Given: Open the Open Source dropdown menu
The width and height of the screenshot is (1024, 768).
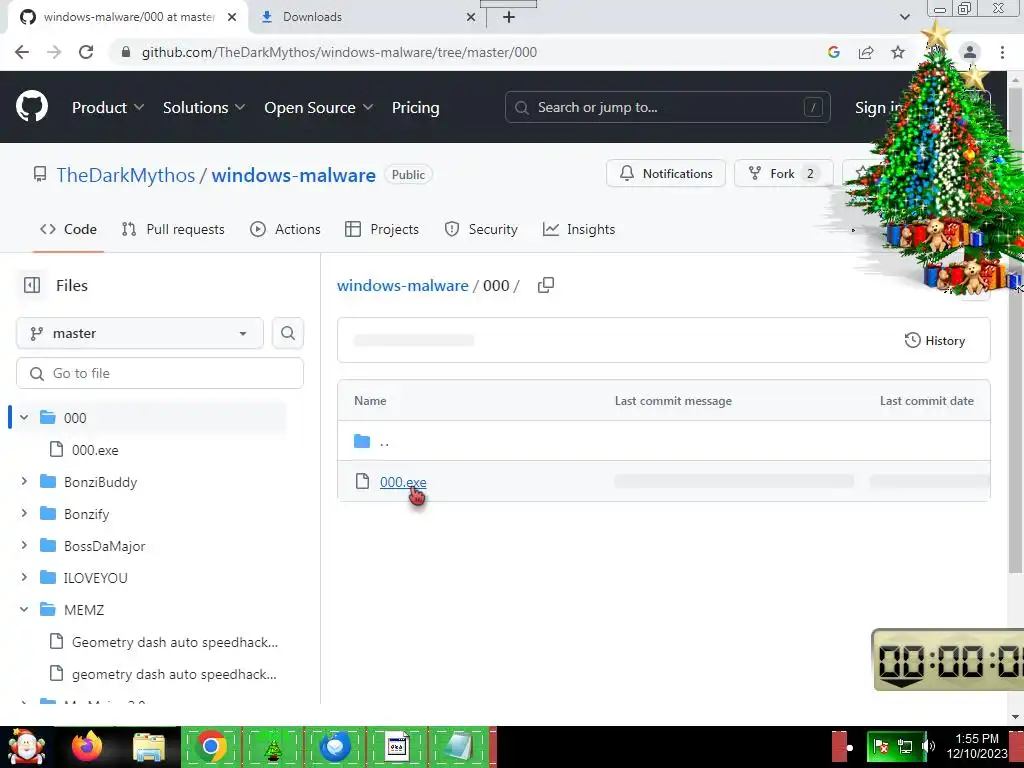Looking at the screenshot, I should tap(319, 107).
